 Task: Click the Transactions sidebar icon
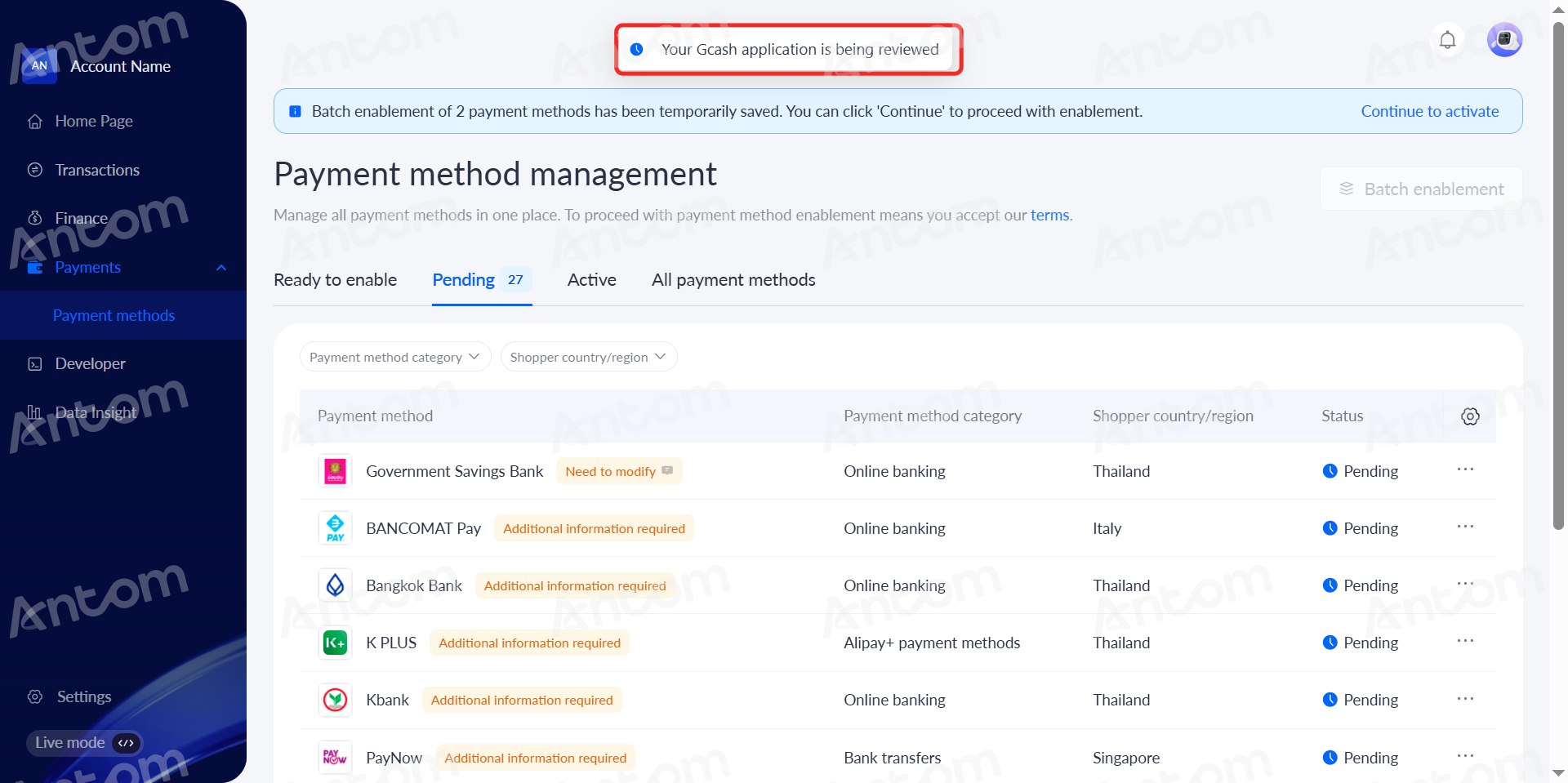(35, 170)
